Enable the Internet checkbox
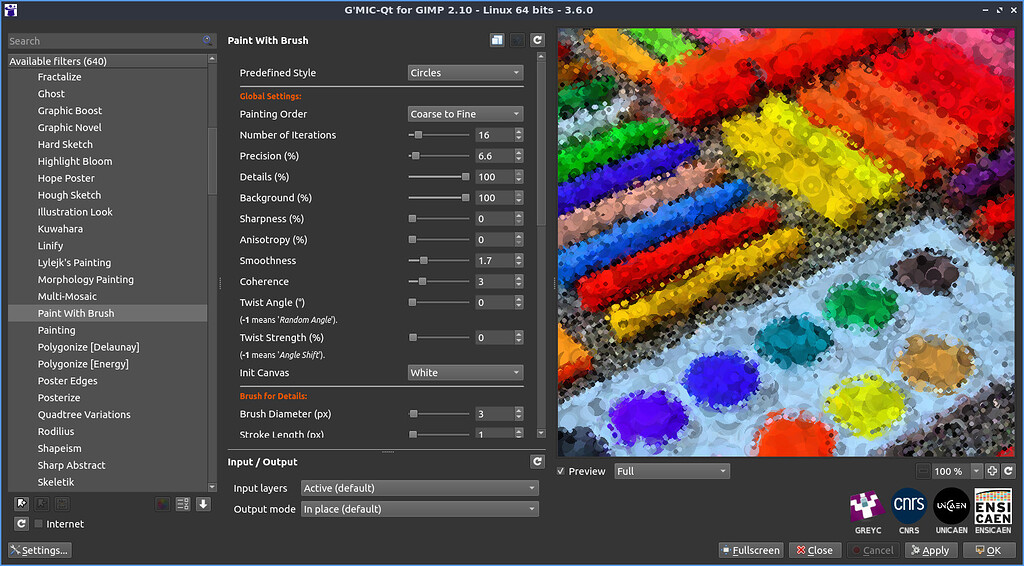This screenshot has height=566, width=1024. [x=39, y=524]
